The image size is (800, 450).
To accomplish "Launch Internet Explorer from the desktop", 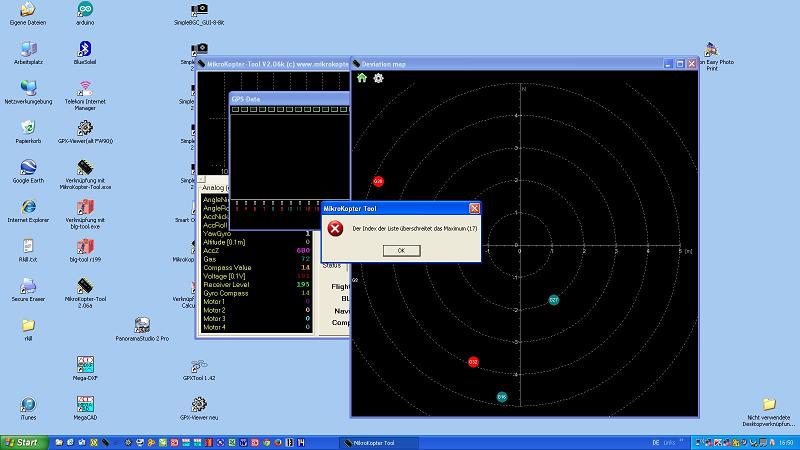I will (x=28, y=211).
